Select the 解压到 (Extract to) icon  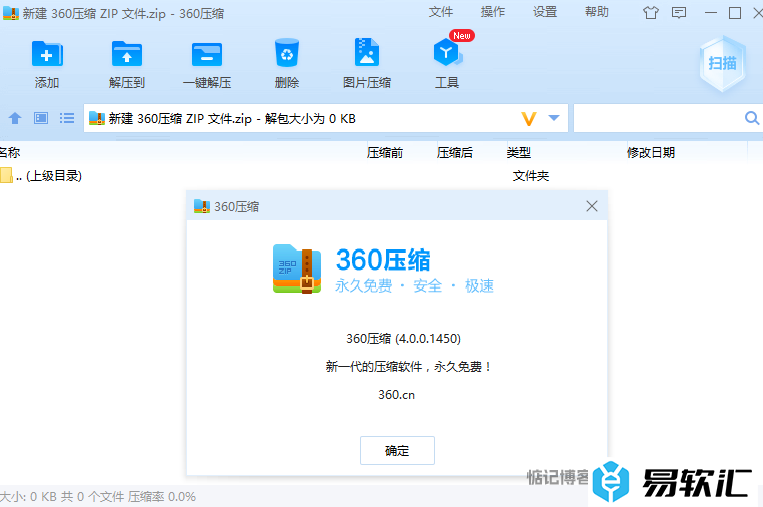127,54
